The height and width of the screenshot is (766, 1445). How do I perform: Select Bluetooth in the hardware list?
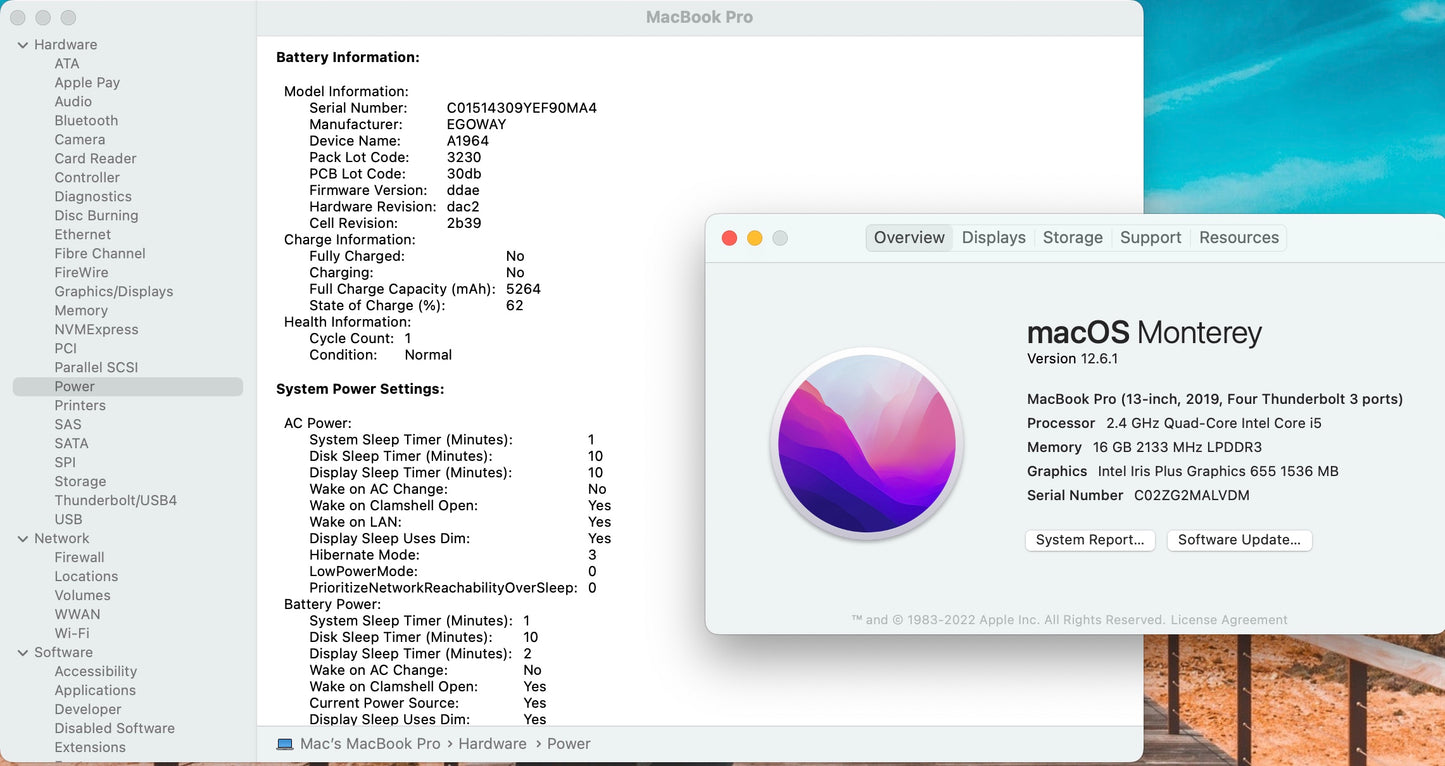[x=86, y=121]
